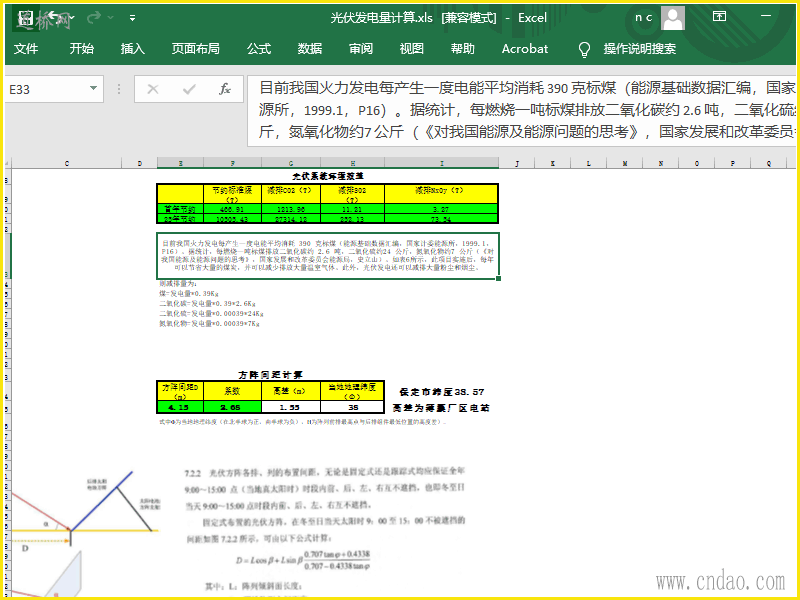Image resolution: width=800 pixels, height=600 pixels.
Task: Click the cell with value 1.55
Action: [x=291, y=407]
